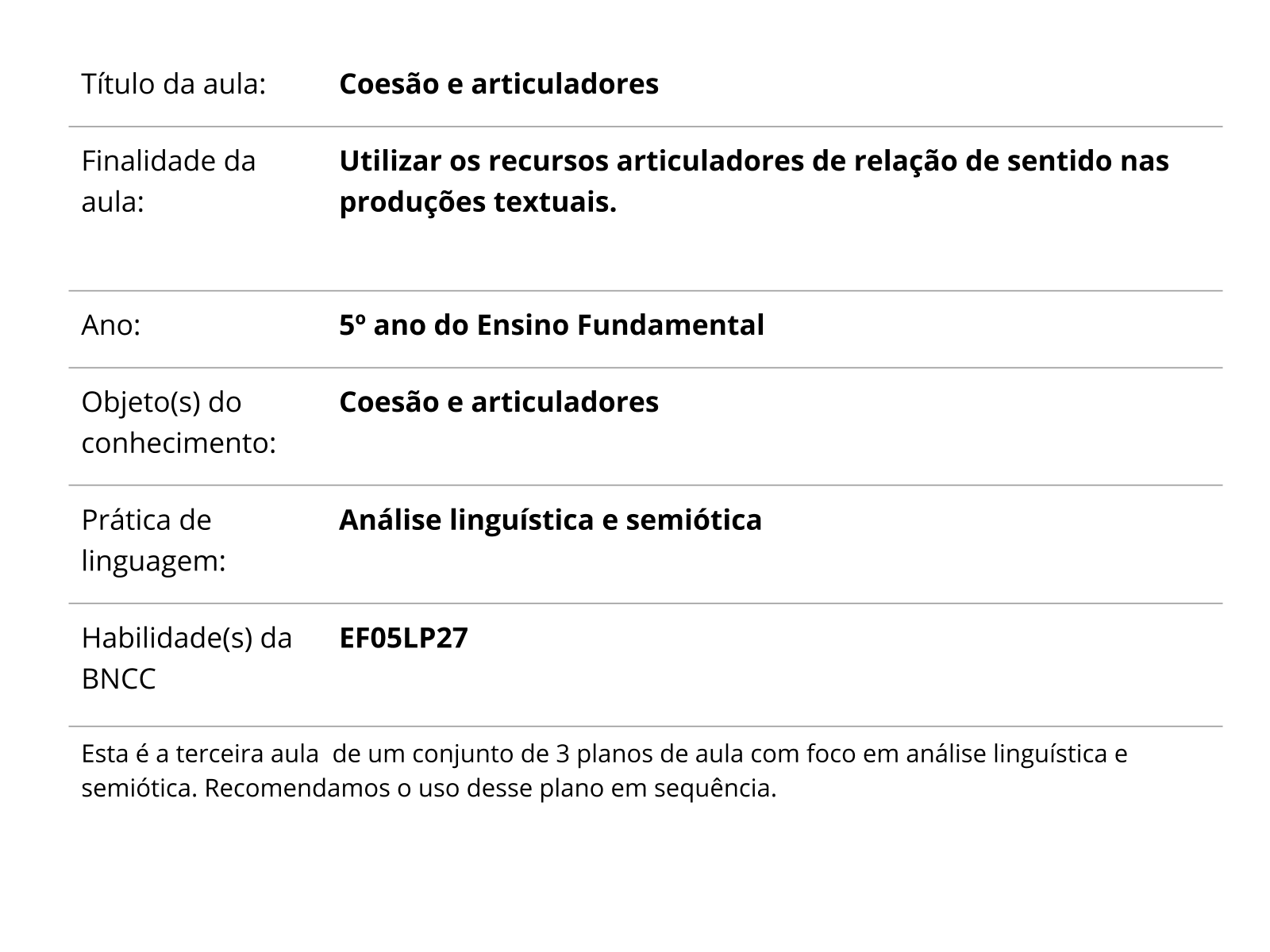Click the divider line above the footer note
Screen dimensions: 1270x952
(645, 726)
